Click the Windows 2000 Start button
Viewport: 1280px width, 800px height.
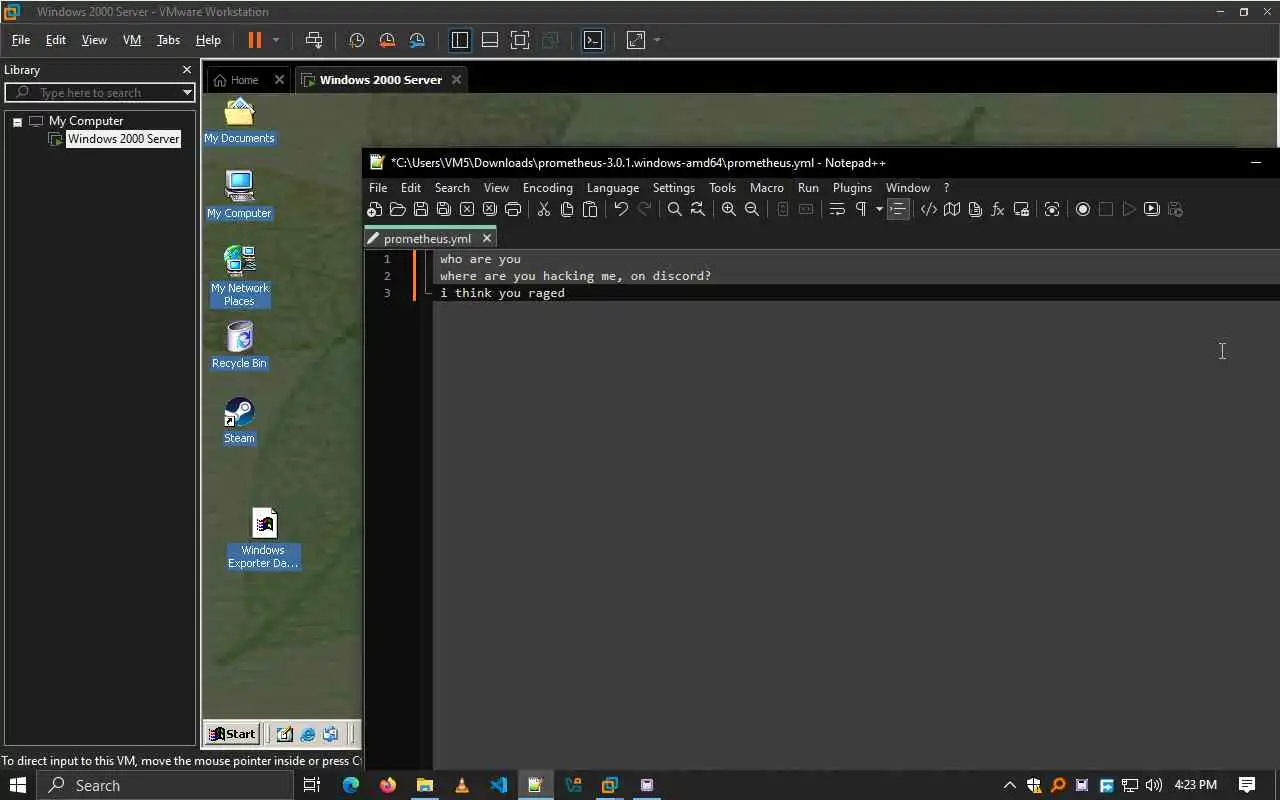coord(232,734)
